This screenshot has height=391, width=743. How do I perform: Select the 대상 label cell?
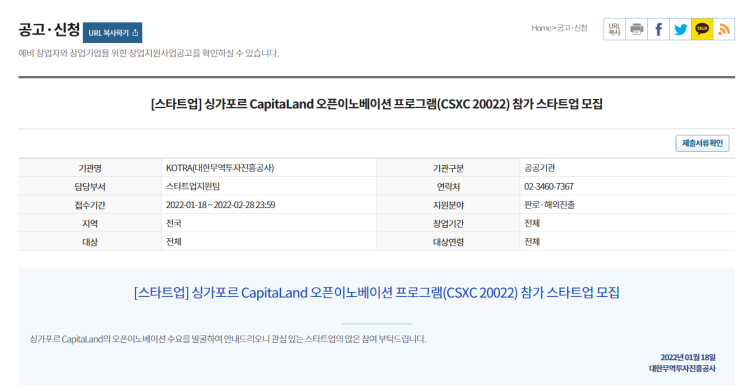pyautogui.click(x=90, y=242)
